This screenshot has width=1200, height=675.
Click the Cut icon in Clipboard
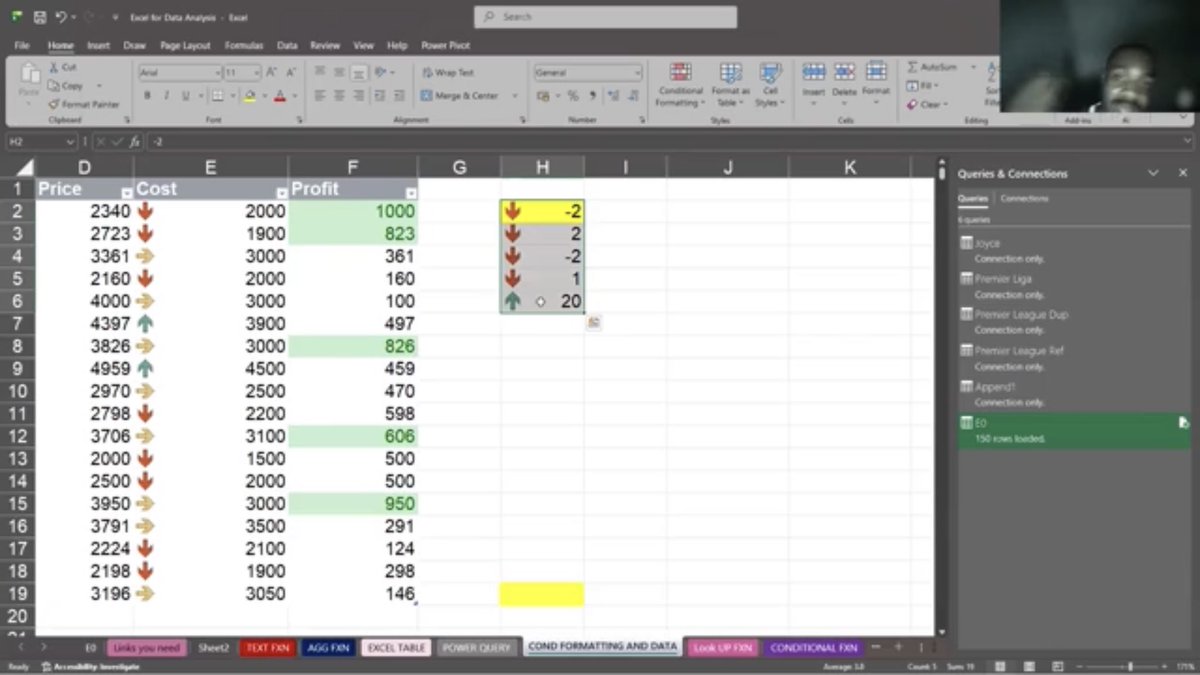coord(54,67)
